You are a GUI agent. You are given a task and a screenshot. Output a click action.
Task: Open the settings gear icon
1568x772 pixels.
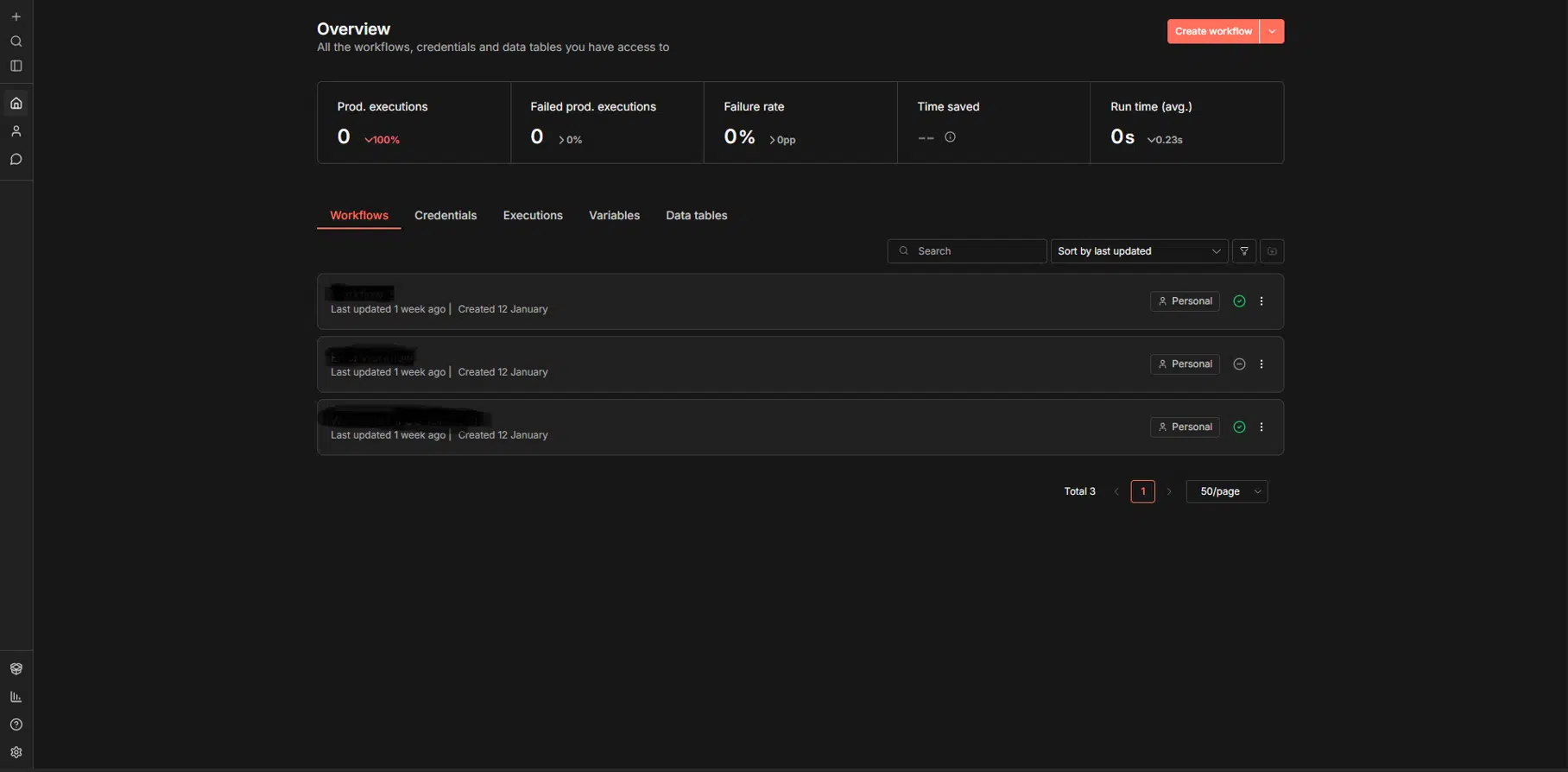click(x=16, y=752)
